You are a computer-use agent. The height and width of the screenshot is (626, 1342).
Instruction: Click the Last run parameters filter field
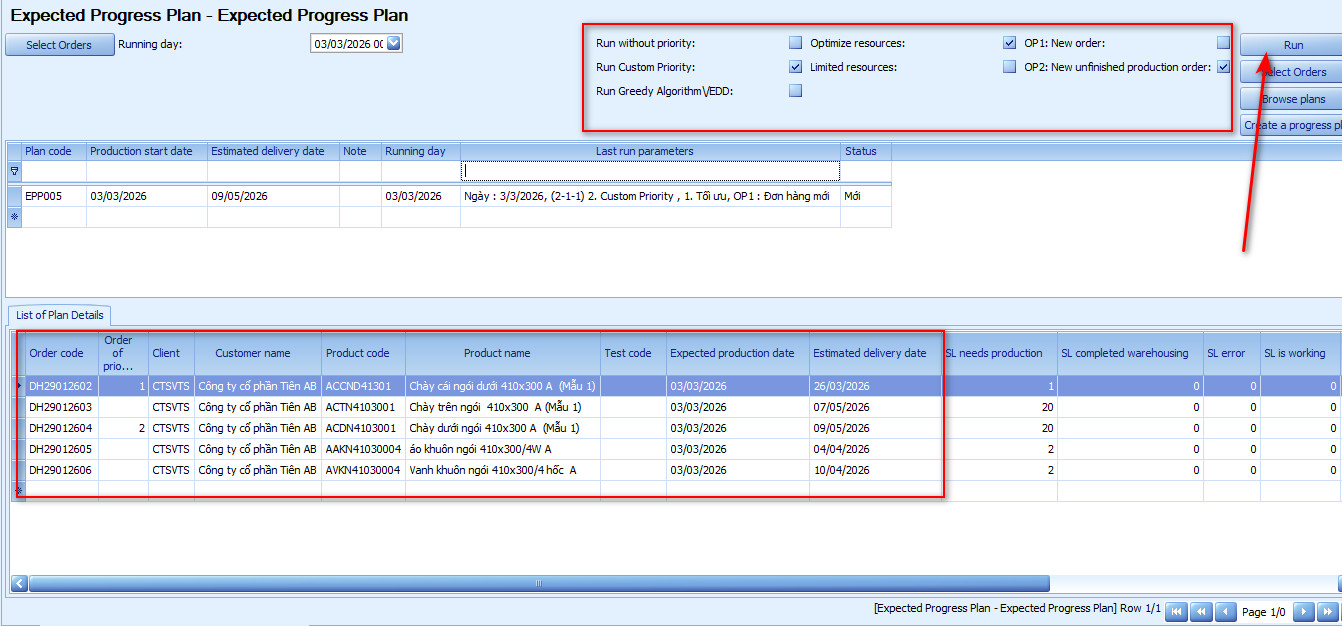(650, 171)
